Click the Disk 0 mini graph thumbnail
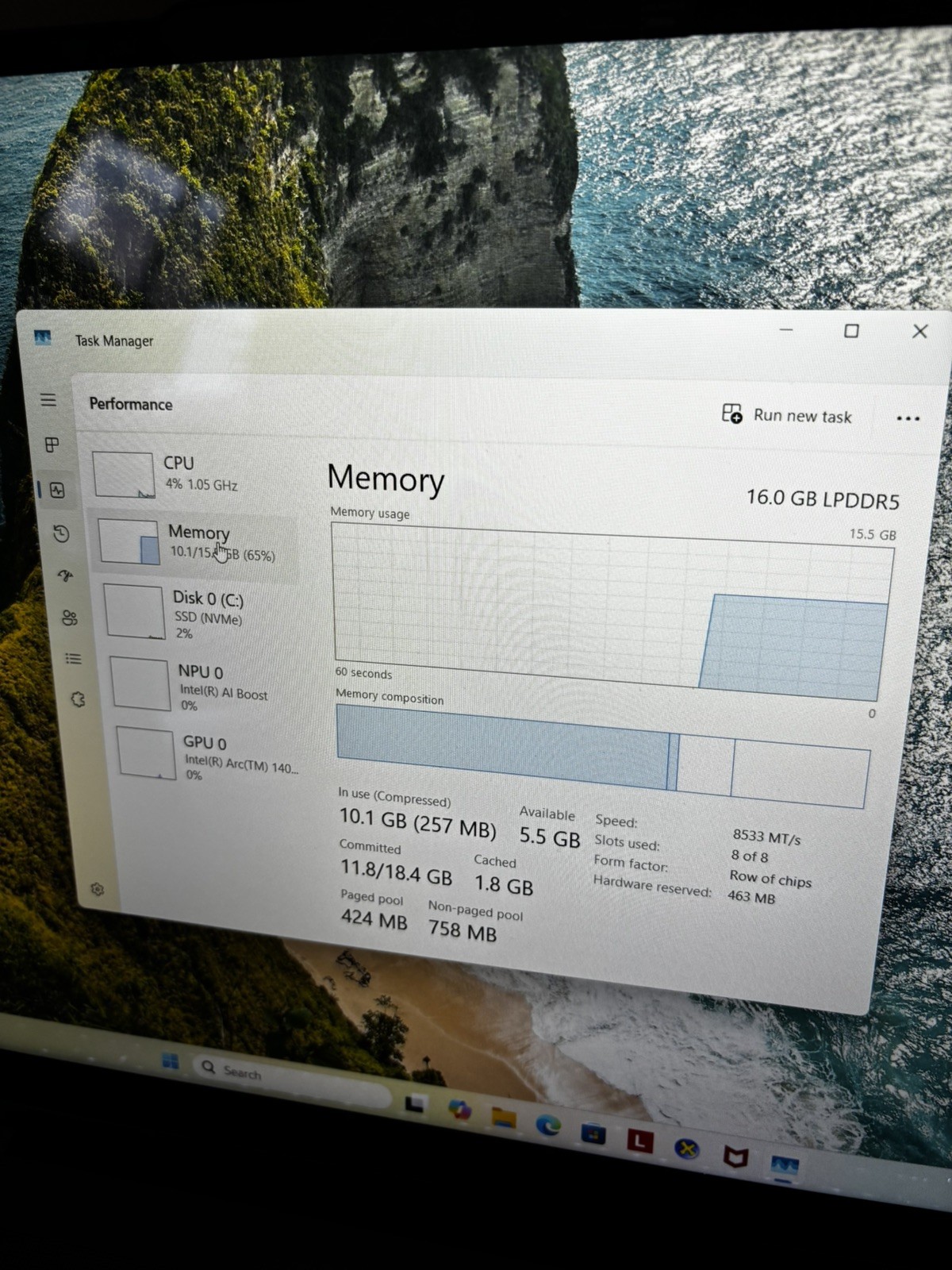 tap(135, 611)
